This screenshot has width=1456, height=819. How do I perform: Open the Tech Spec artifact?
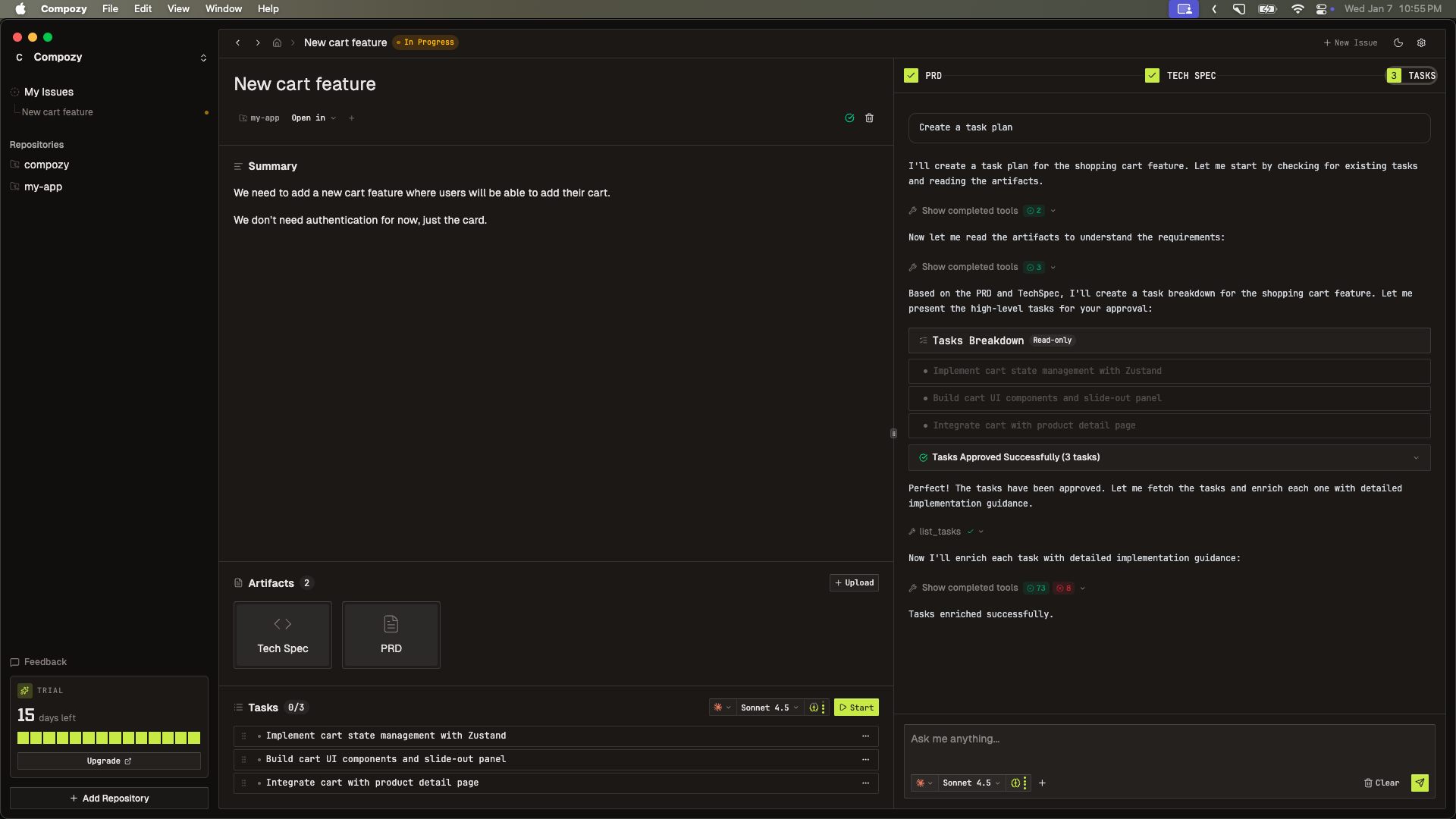(x=282, y=635)
